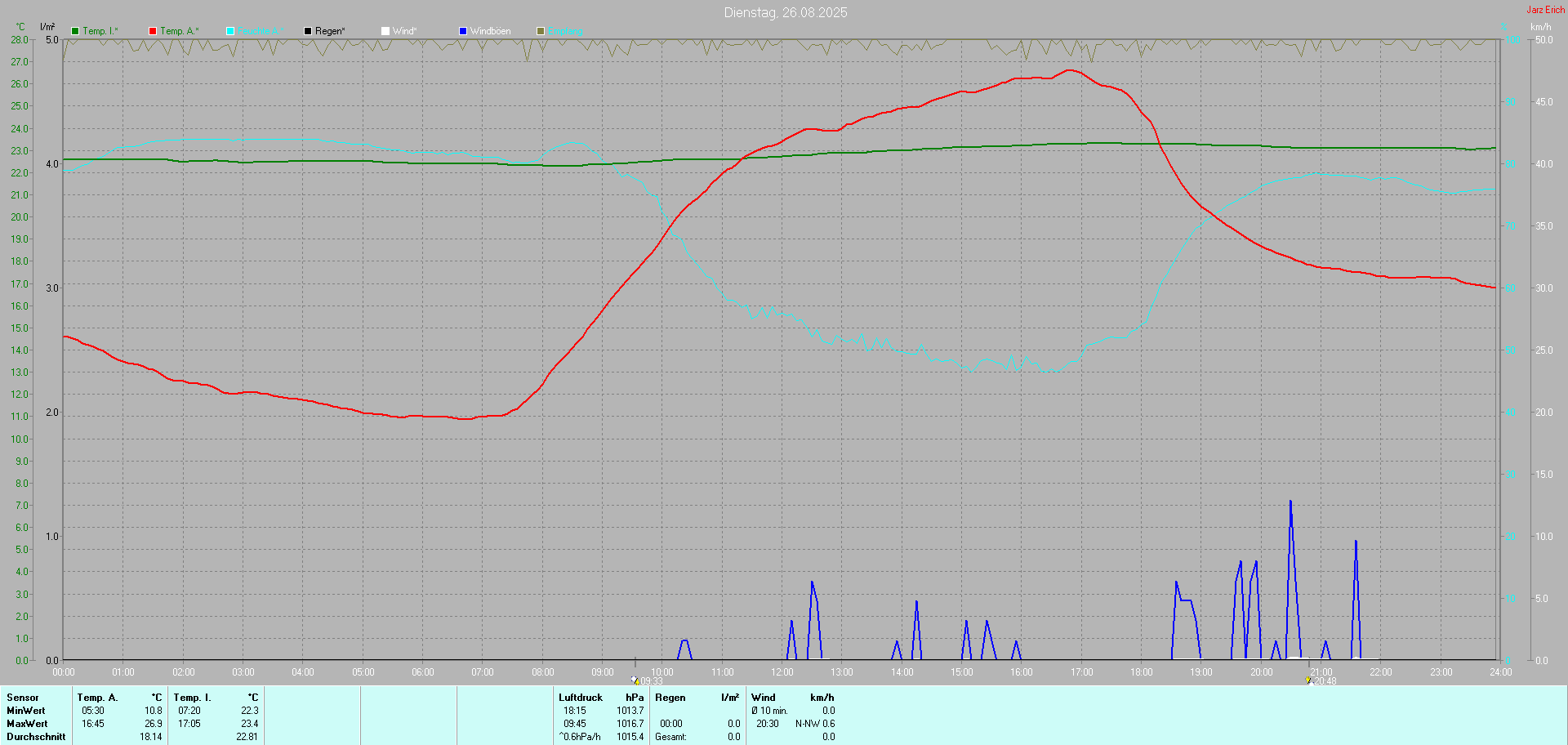
Task: Click the Durchschnitt row label
Action: click(36, 737)
